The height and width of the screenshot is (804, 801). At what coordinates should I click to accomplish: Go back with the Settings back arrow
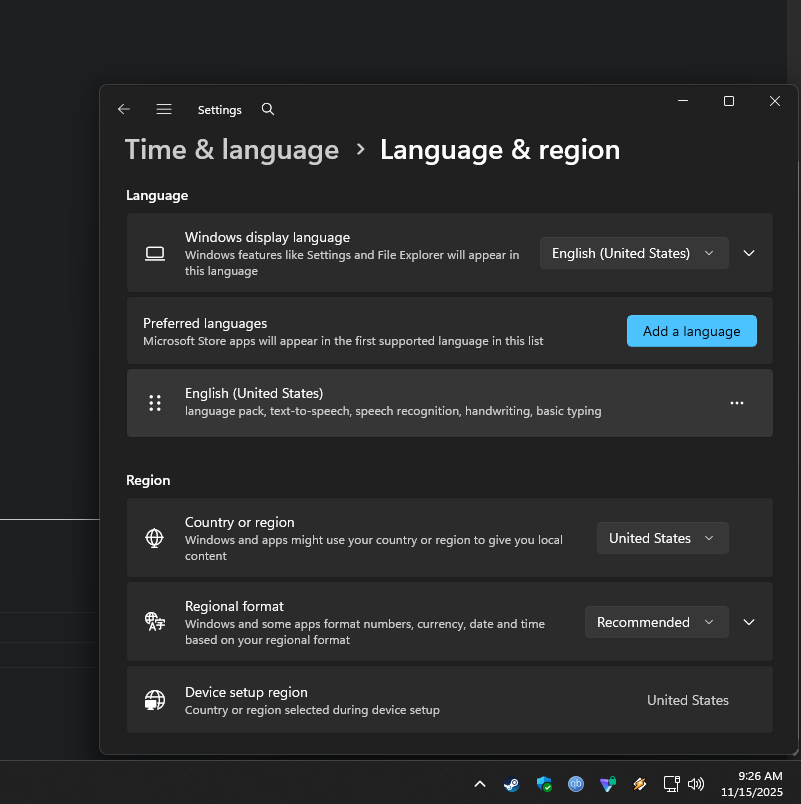click(124, 109)
